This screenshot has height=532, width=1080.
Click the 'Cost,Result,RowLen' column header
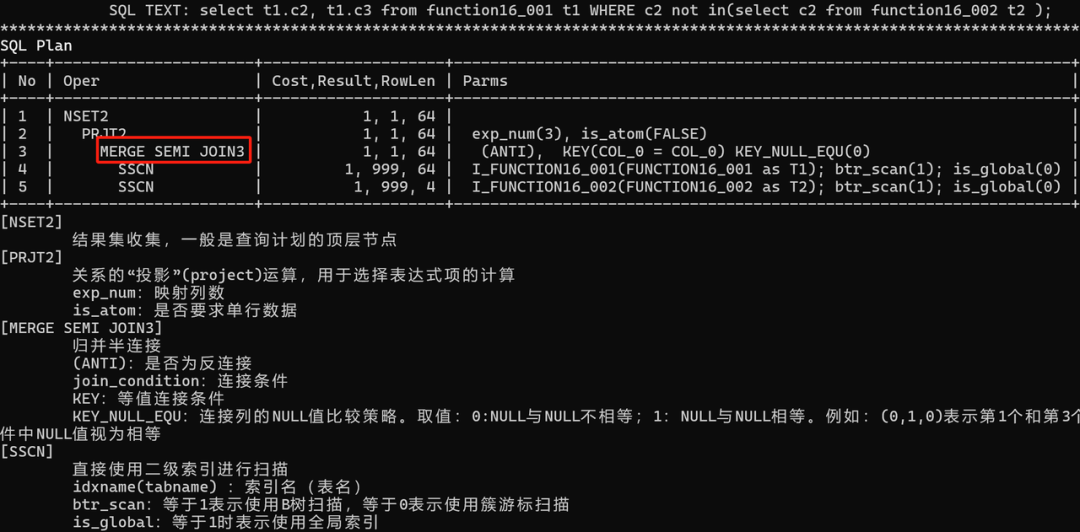[x=353, y=81]
